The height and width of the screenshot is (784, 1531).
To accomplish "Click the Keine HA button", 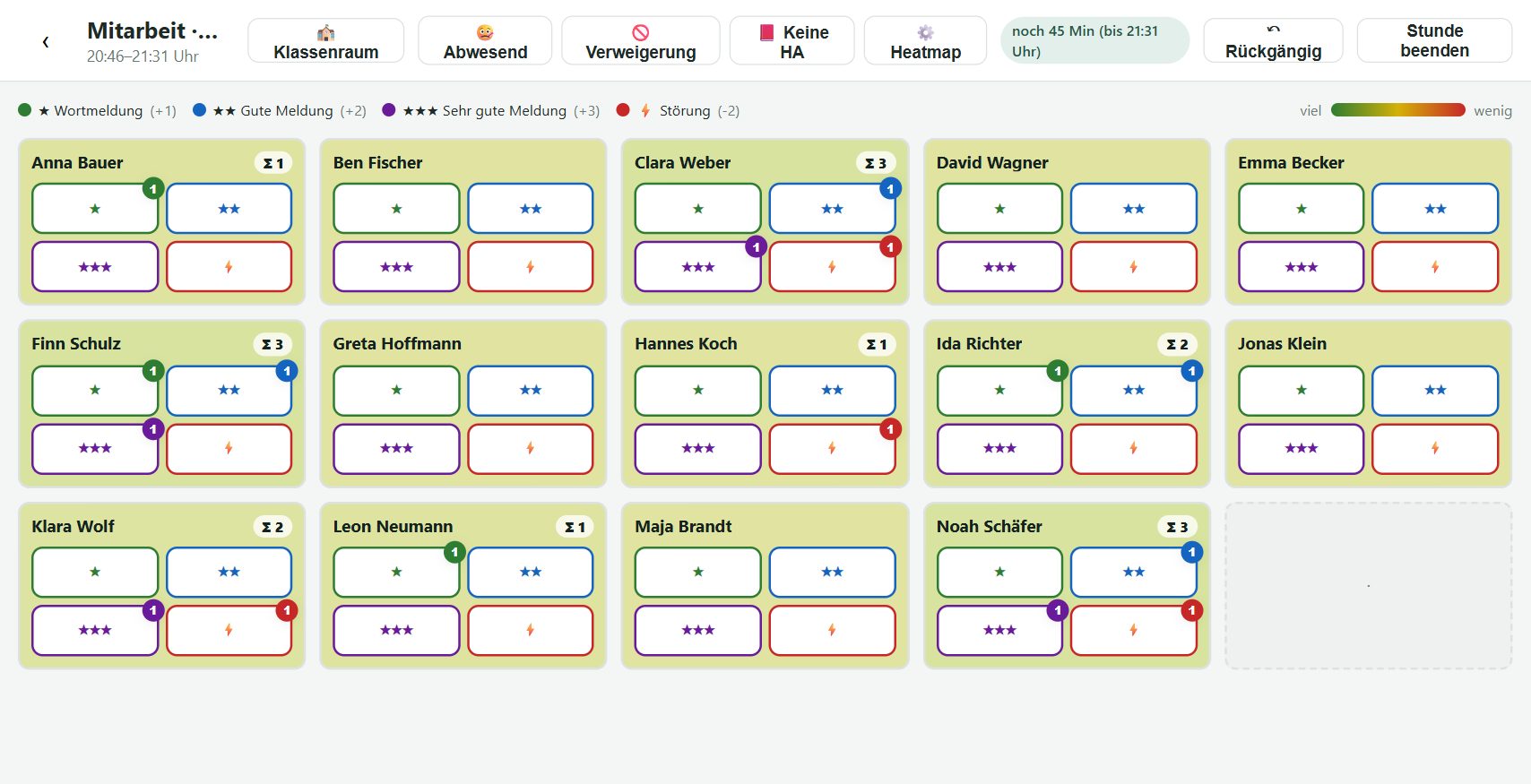I will click(x=792, y=41).
